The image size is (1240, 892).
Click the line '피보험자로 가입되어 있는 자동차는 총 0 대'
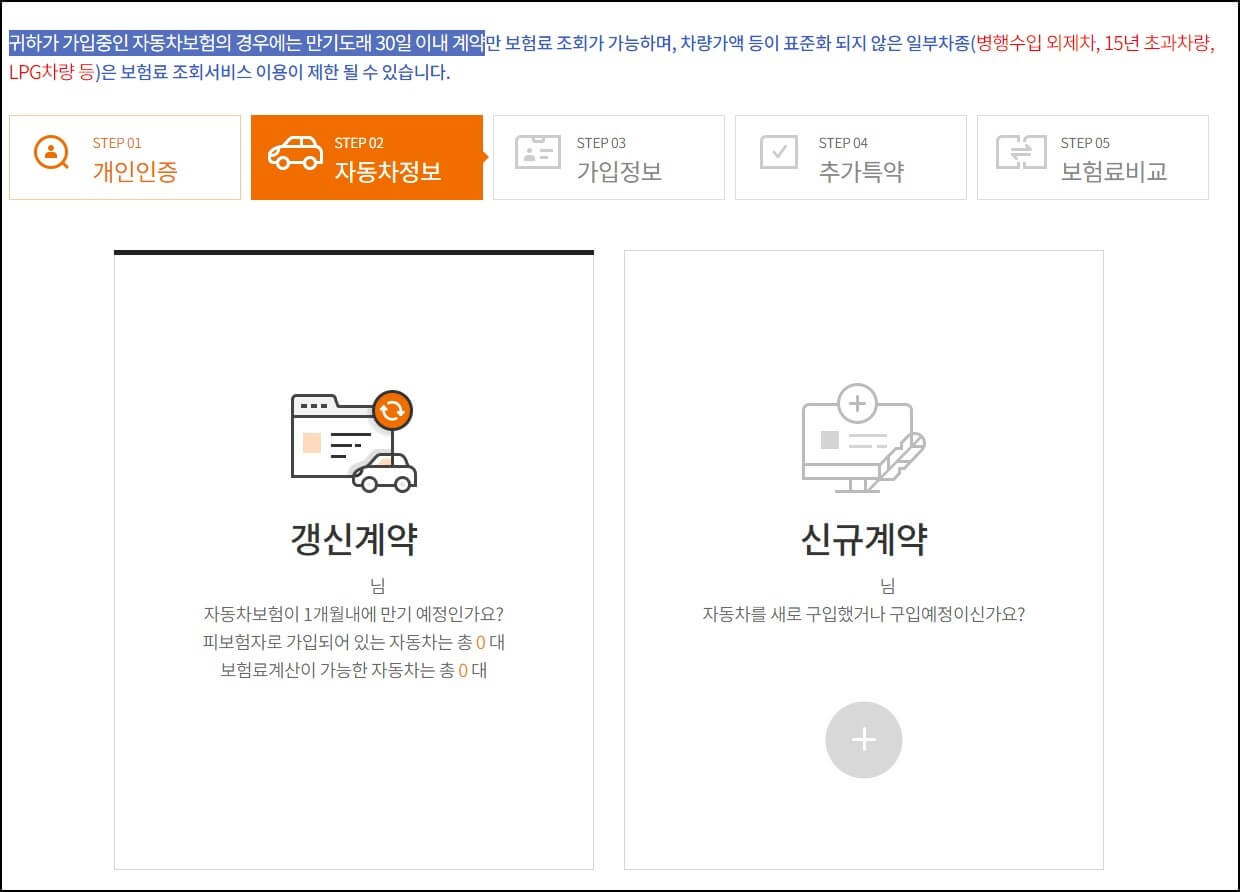pos(353,642)
